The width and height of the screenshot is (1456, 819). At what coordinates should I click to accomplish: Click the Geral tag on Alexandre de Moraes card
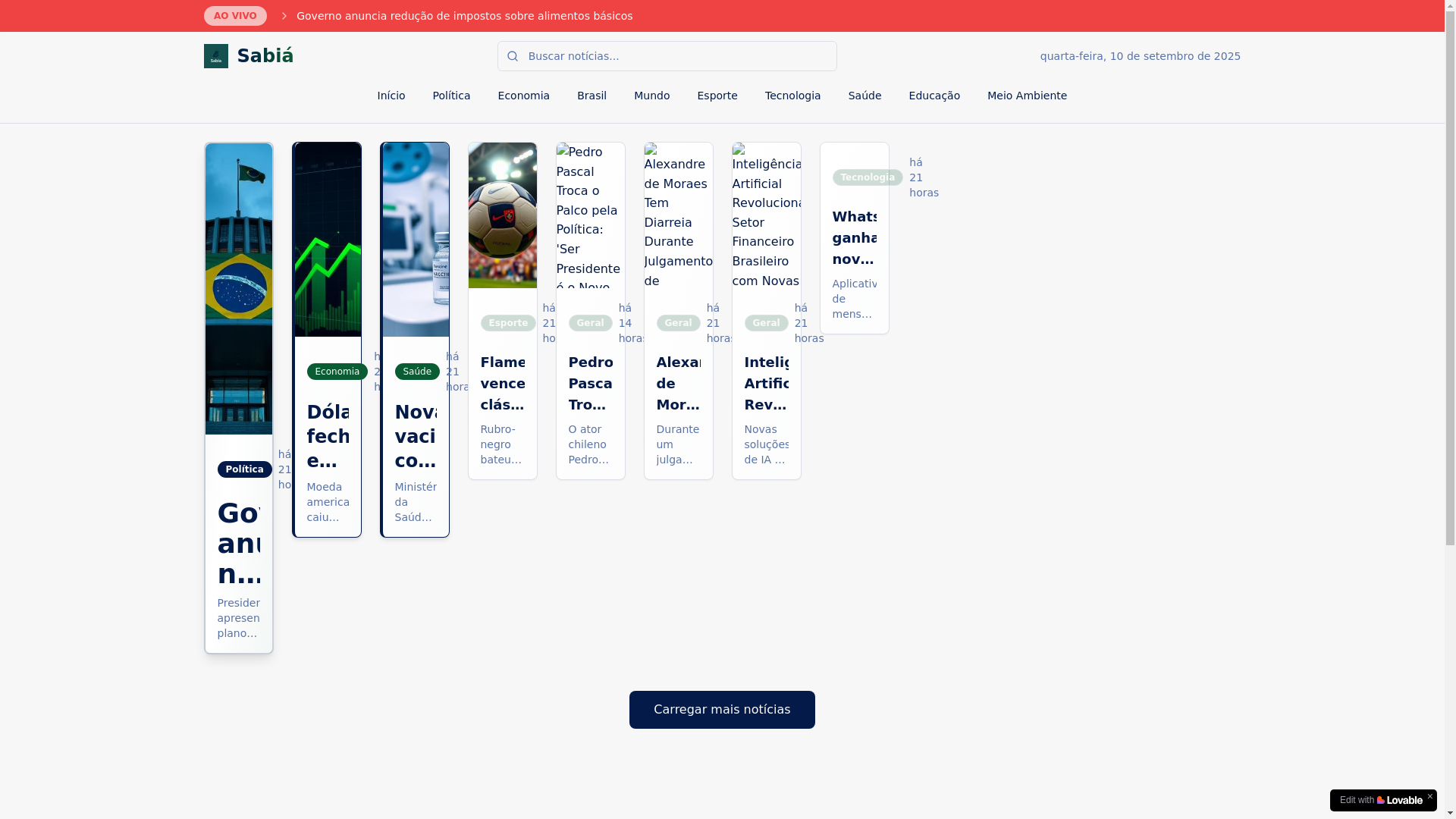679,323
